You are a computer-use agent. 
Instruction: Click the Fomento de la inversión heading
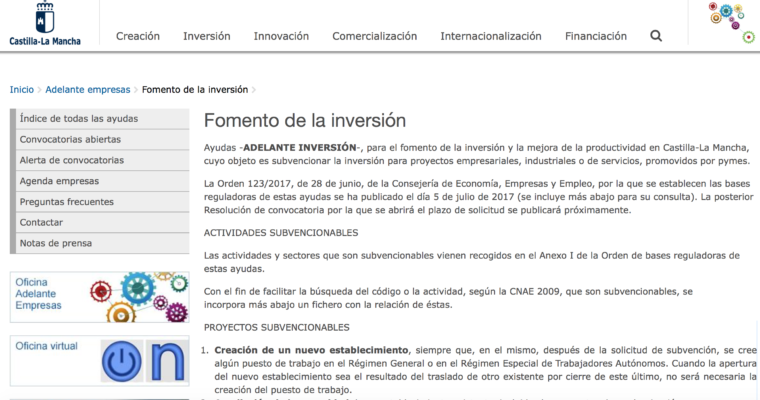pyautogui.click(x=304, y=120)
